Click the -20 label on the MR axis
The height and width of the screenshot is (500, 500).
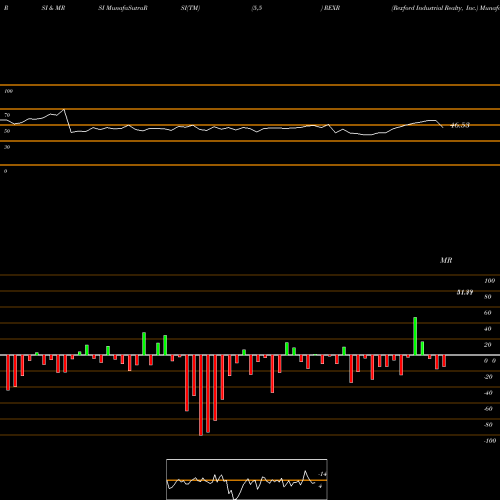(488, 377)
